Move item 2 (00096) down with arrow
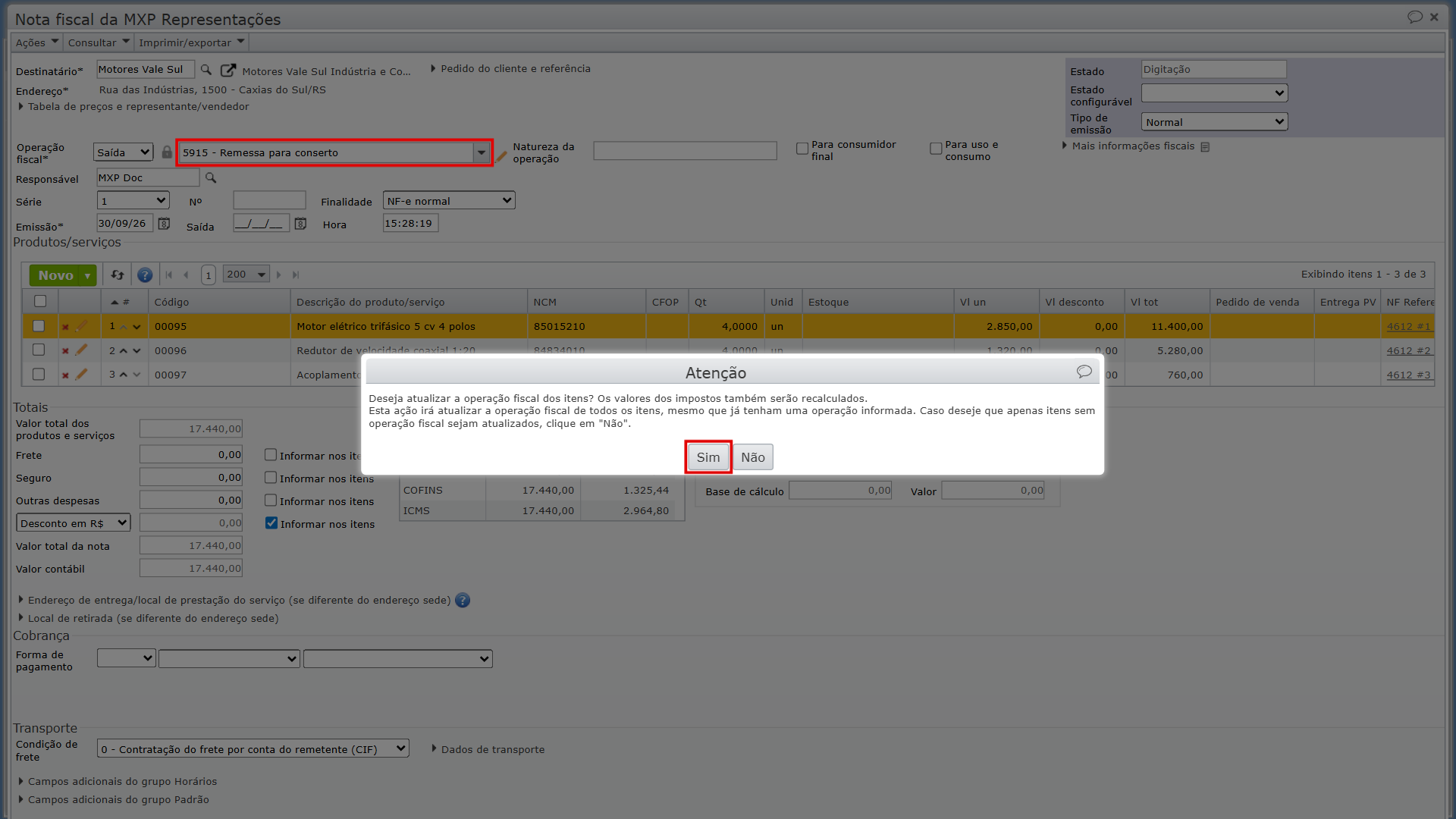Viewport: 1456px width, 819px height. click(136, 351)
